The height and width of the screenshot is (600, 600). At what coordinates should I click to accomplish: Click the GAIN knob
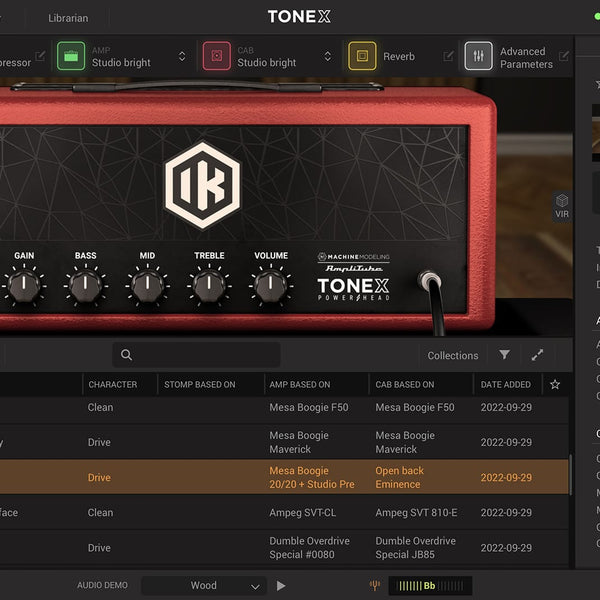pyautogui.click(x=24, y=285)
